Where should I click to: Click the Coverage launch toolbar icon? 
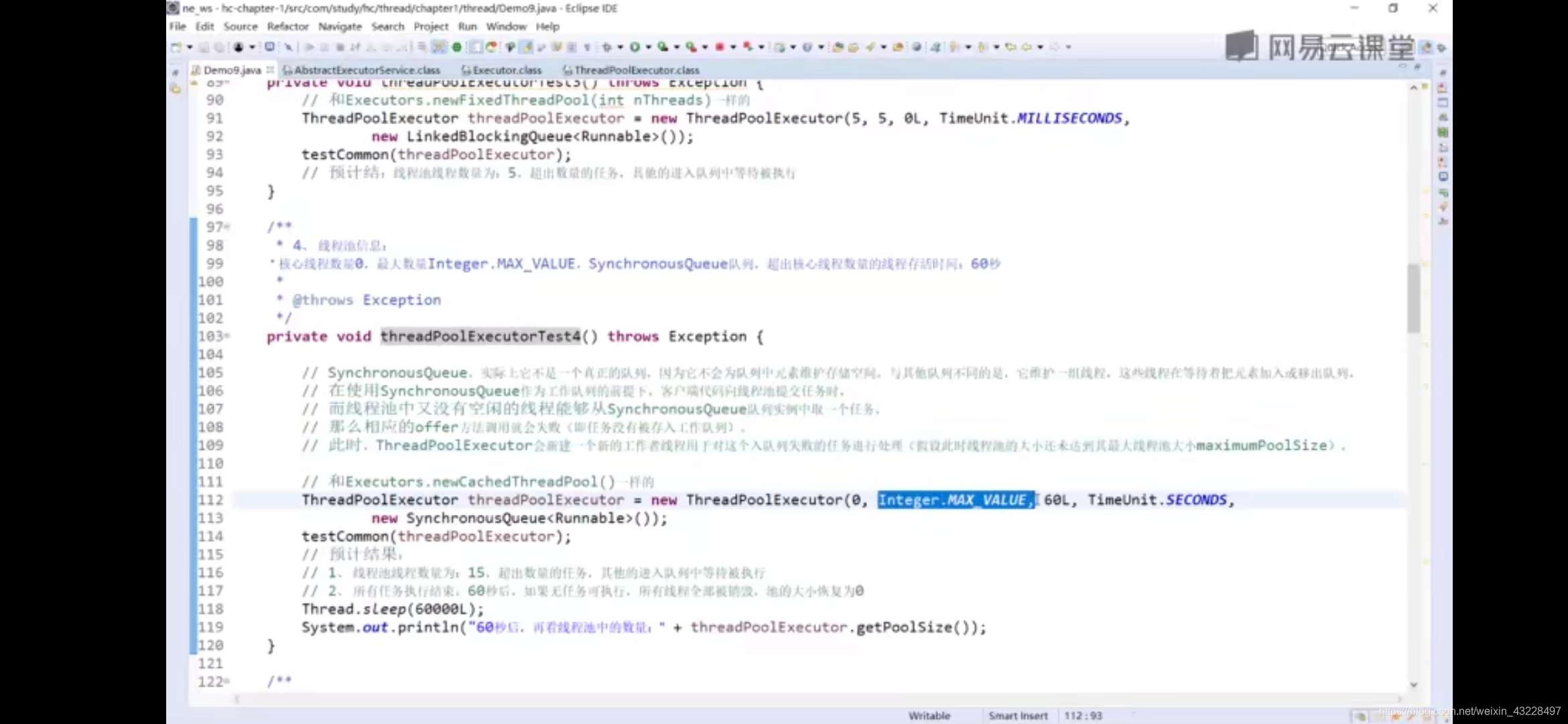point(662,47)
